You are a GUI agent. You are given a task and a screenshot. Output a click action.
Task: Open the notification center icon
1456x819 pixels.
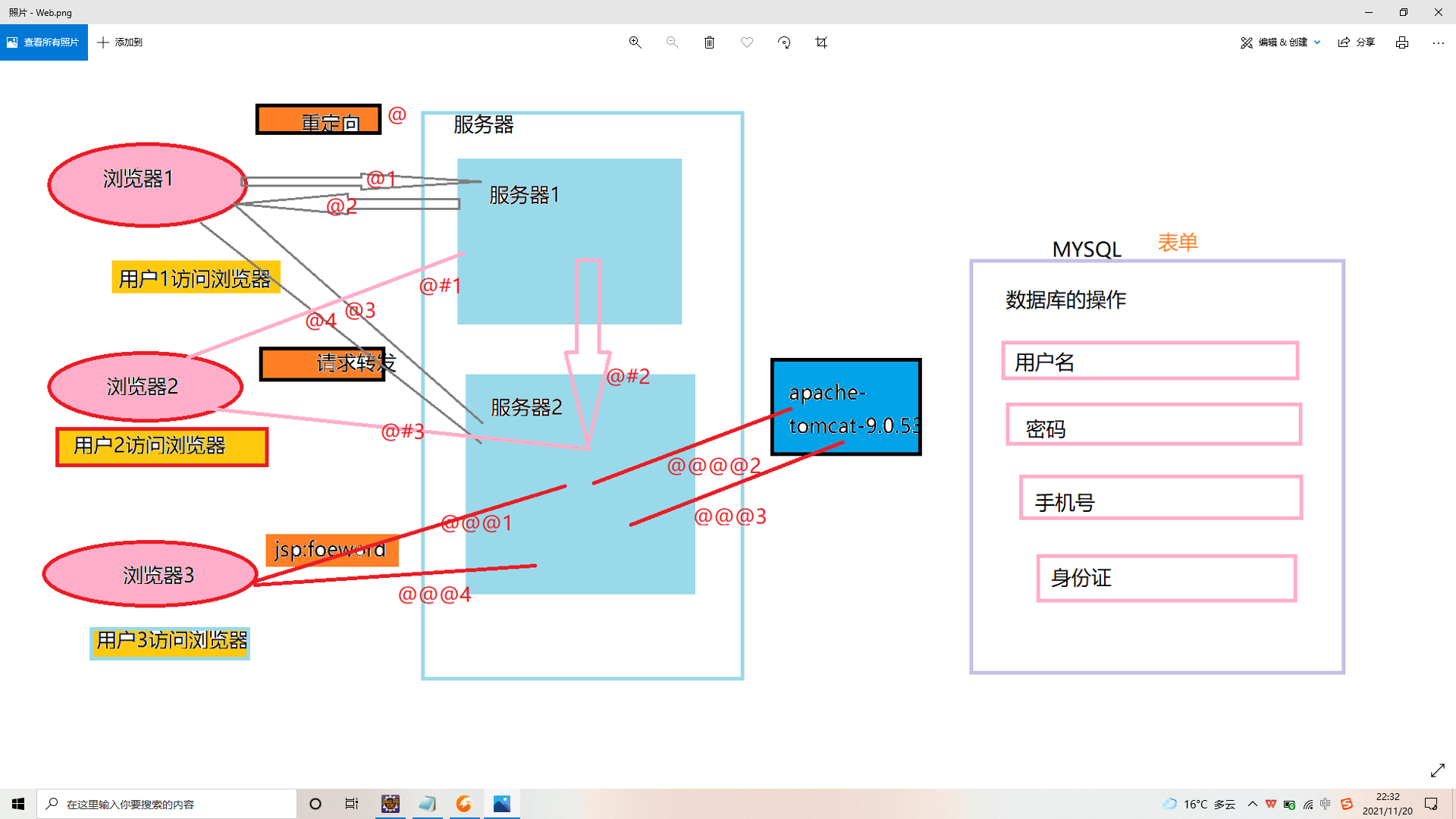[1431, 804]
